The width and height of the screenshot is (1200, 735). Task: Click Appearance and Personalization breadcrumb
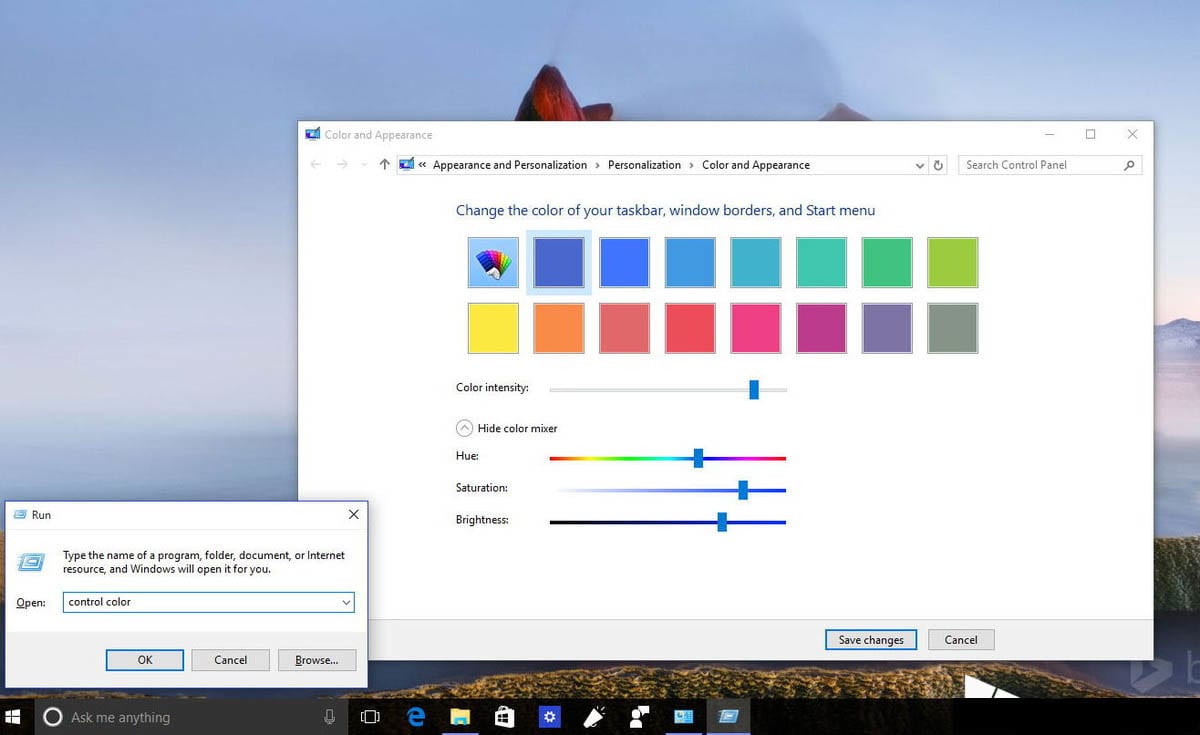(510, 165)
